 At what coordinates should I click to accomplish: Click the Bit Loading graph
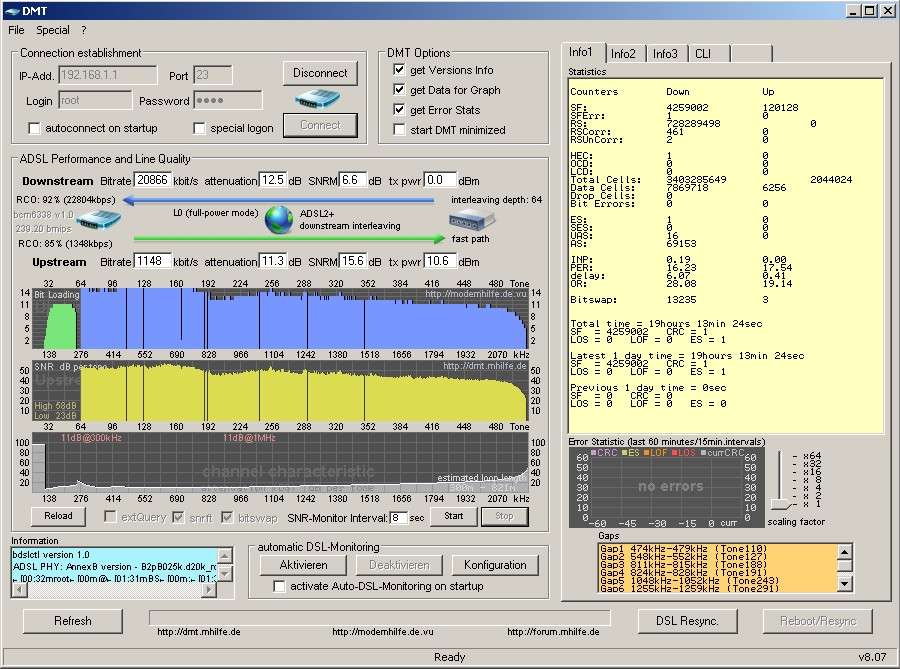coord(280,318)
